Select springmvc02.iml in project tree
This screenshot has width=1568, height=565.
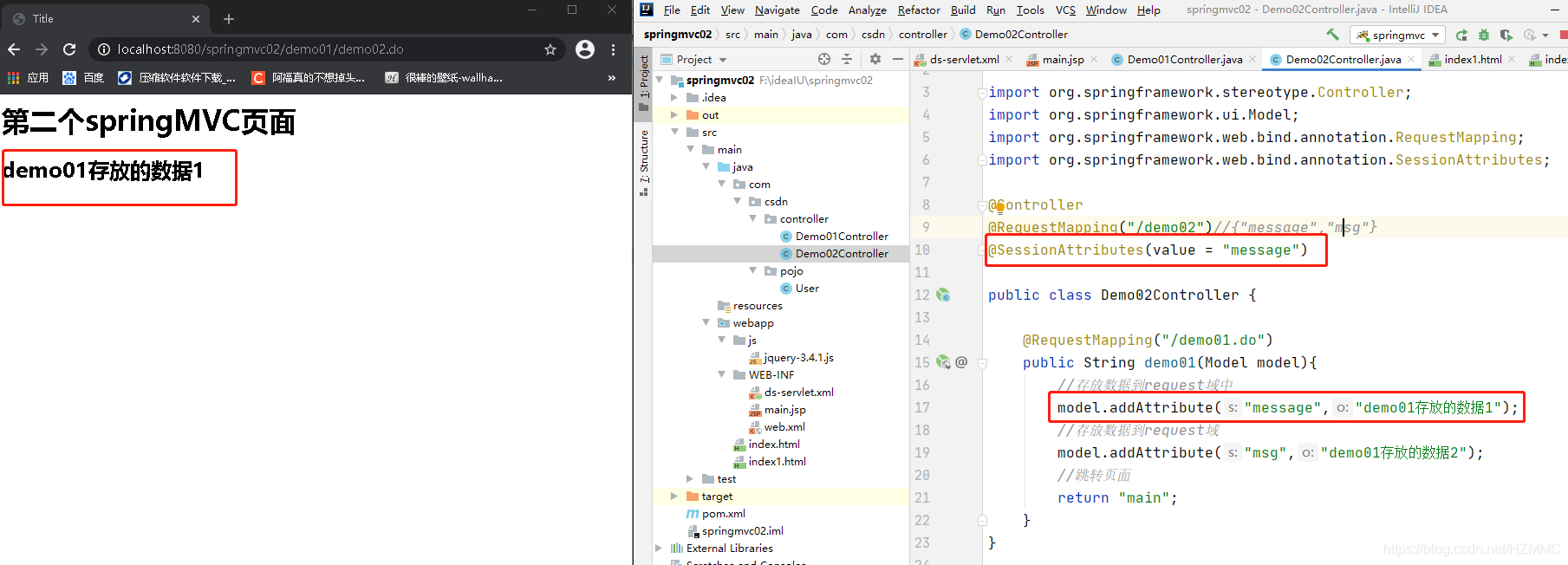736,530
